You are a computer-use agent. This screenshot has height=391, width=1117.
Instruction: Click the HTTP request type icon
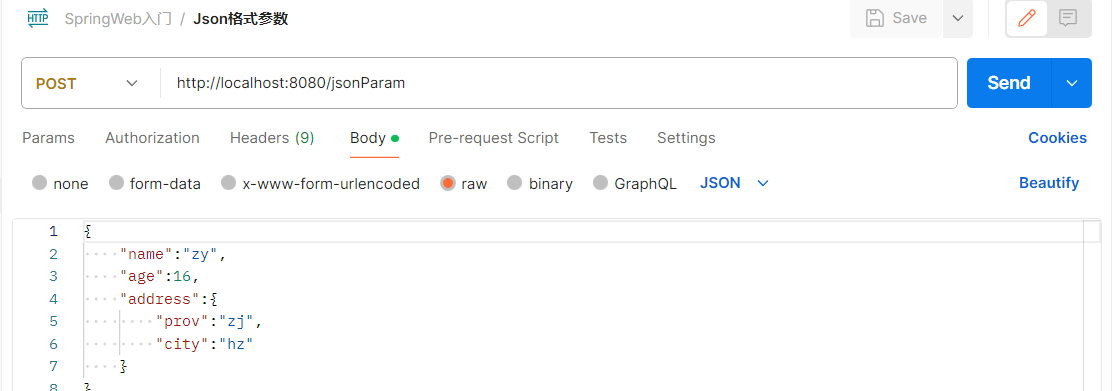click(x=38, y=19)
